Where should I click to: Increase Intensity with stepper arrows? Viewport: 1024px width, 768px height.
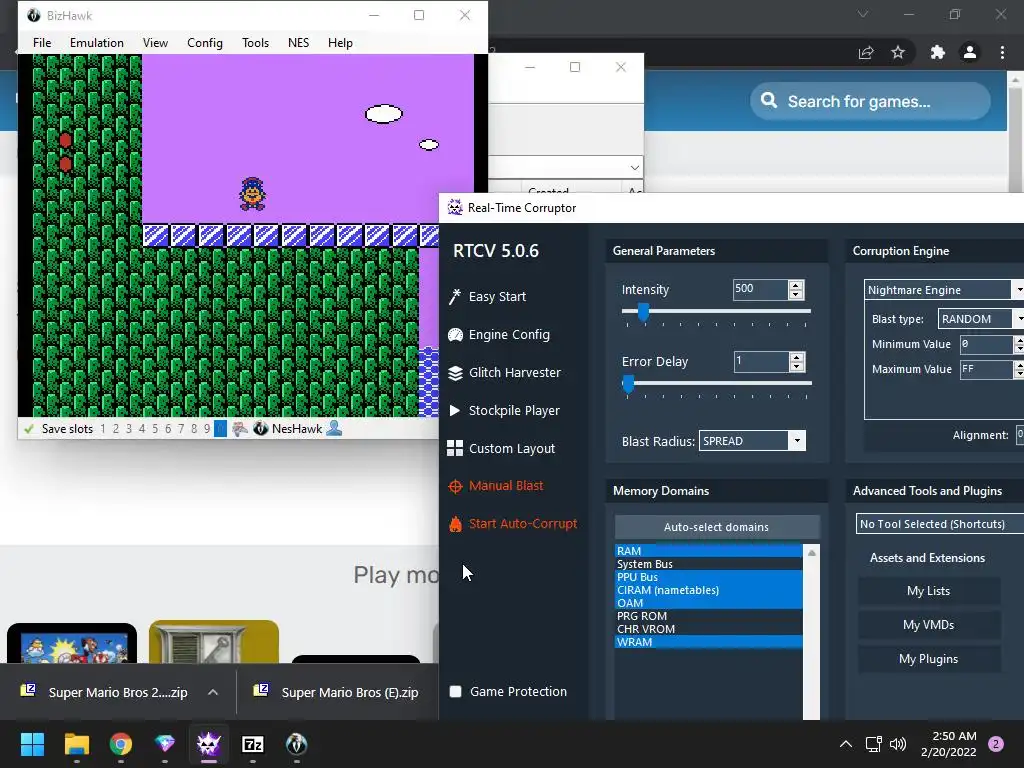(x=795, y=285)
